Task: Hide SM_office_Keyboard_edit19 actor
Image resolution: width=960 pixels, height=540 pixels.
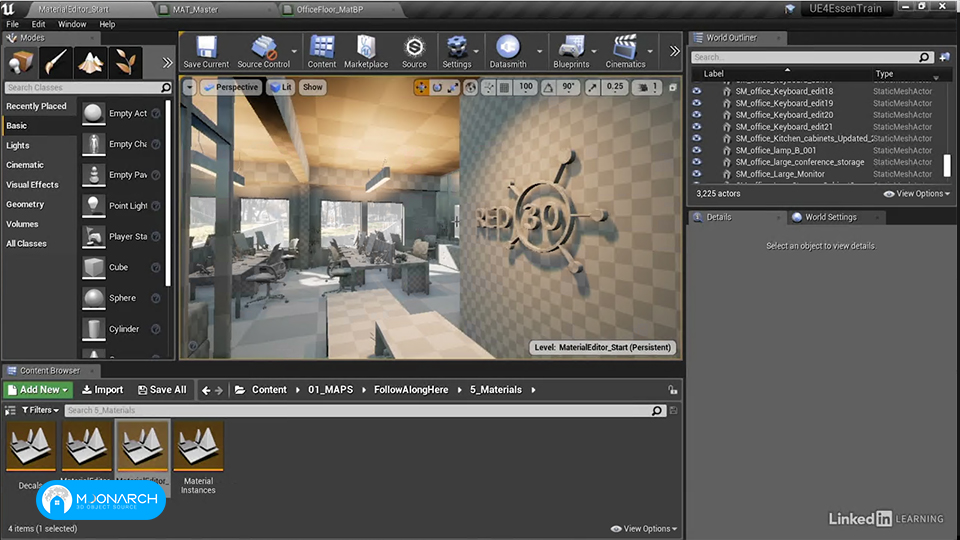Action: 697,103
